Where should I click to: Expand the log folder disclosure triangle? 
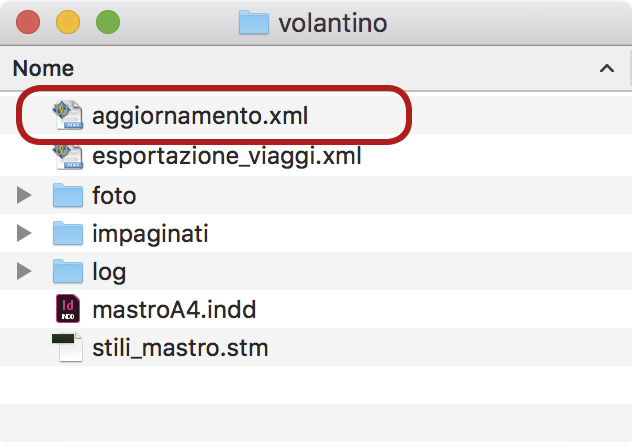(24, 272)
